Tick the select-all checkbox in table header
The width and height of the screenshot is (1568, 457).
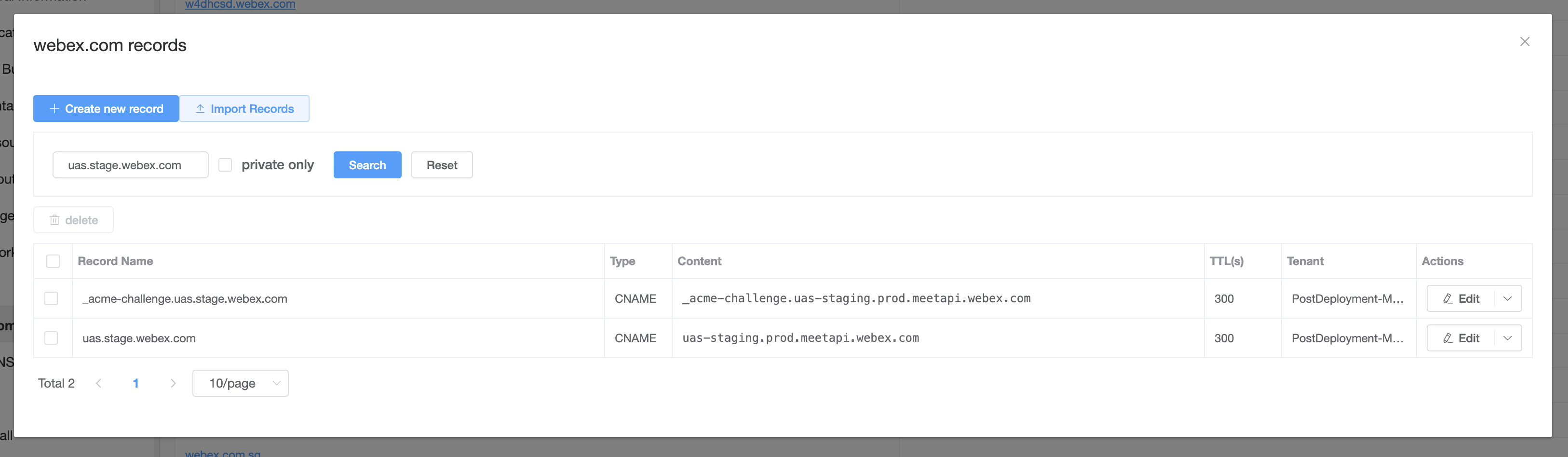53,261
